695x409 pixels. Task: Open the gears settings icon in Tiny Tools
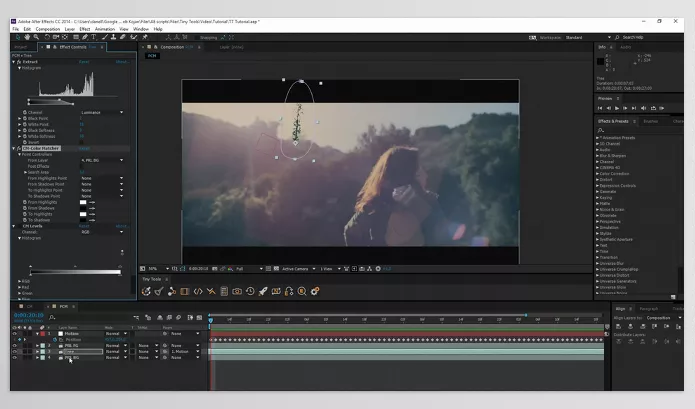click(315, 291)
